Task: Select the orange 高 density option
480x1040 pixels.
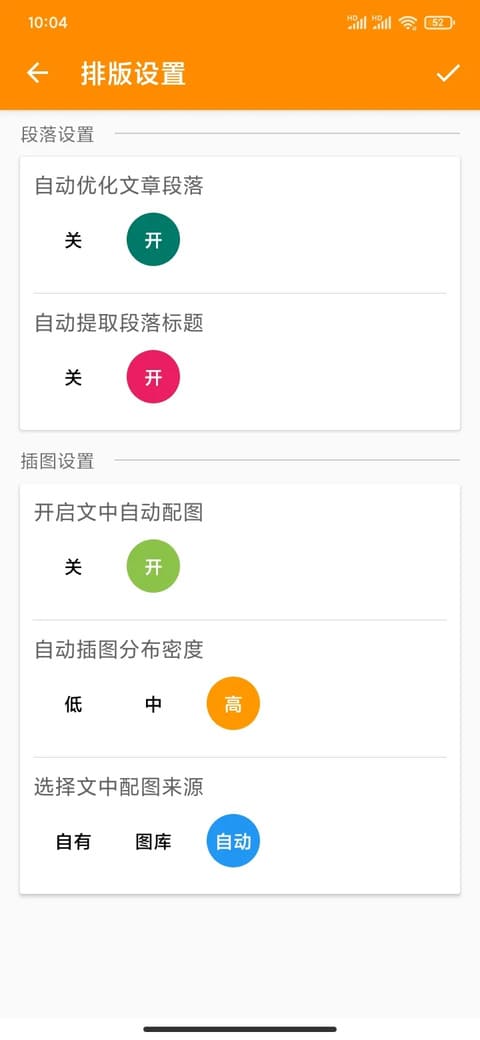Action: (233, 703)
